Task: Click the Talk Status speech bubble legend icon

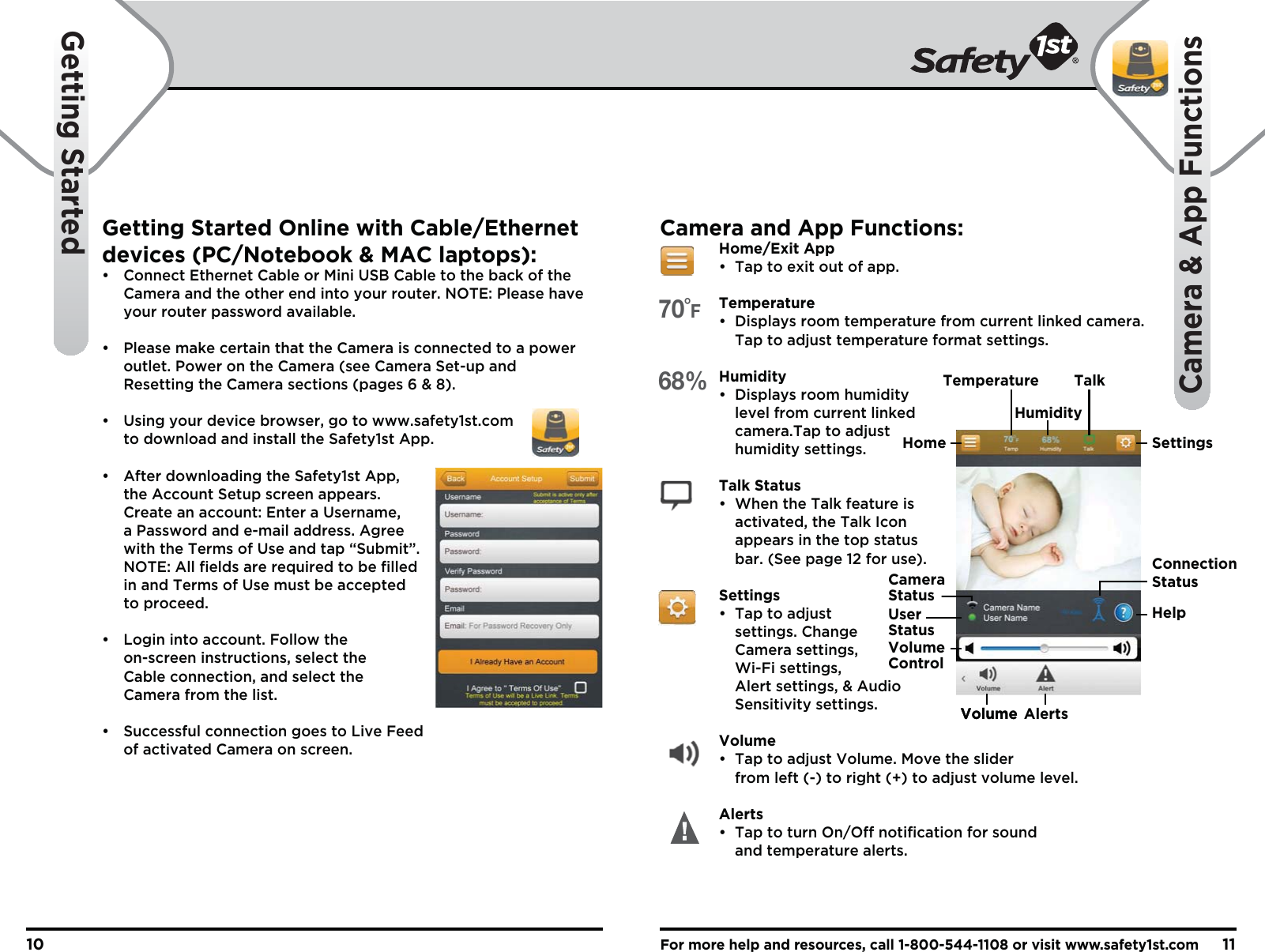Action: pyautogui.click(x=676, y=495)
